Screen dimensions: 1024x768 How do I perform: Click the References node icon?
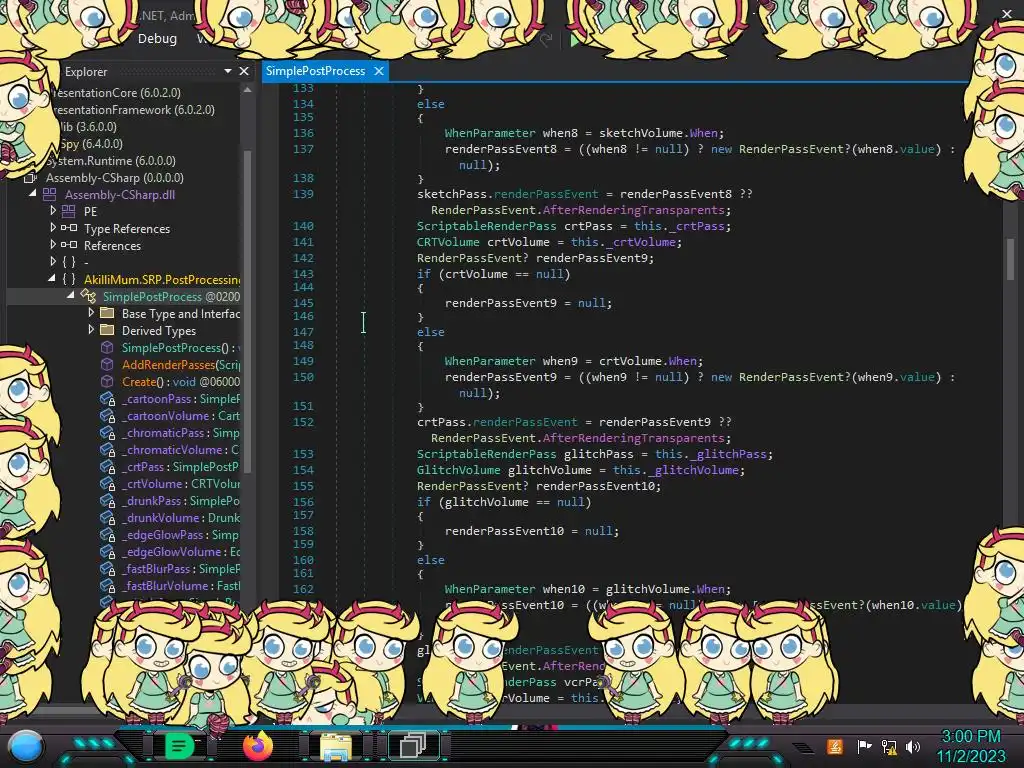point(69,246)
